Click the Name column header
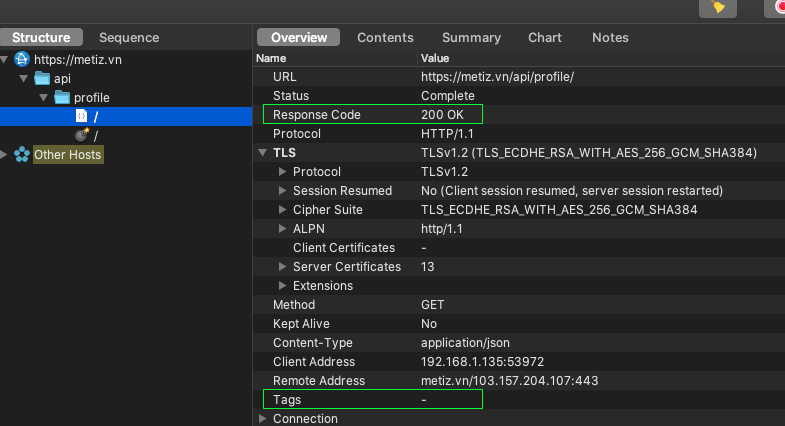785x426 pixels. click(x=271, y=58)
